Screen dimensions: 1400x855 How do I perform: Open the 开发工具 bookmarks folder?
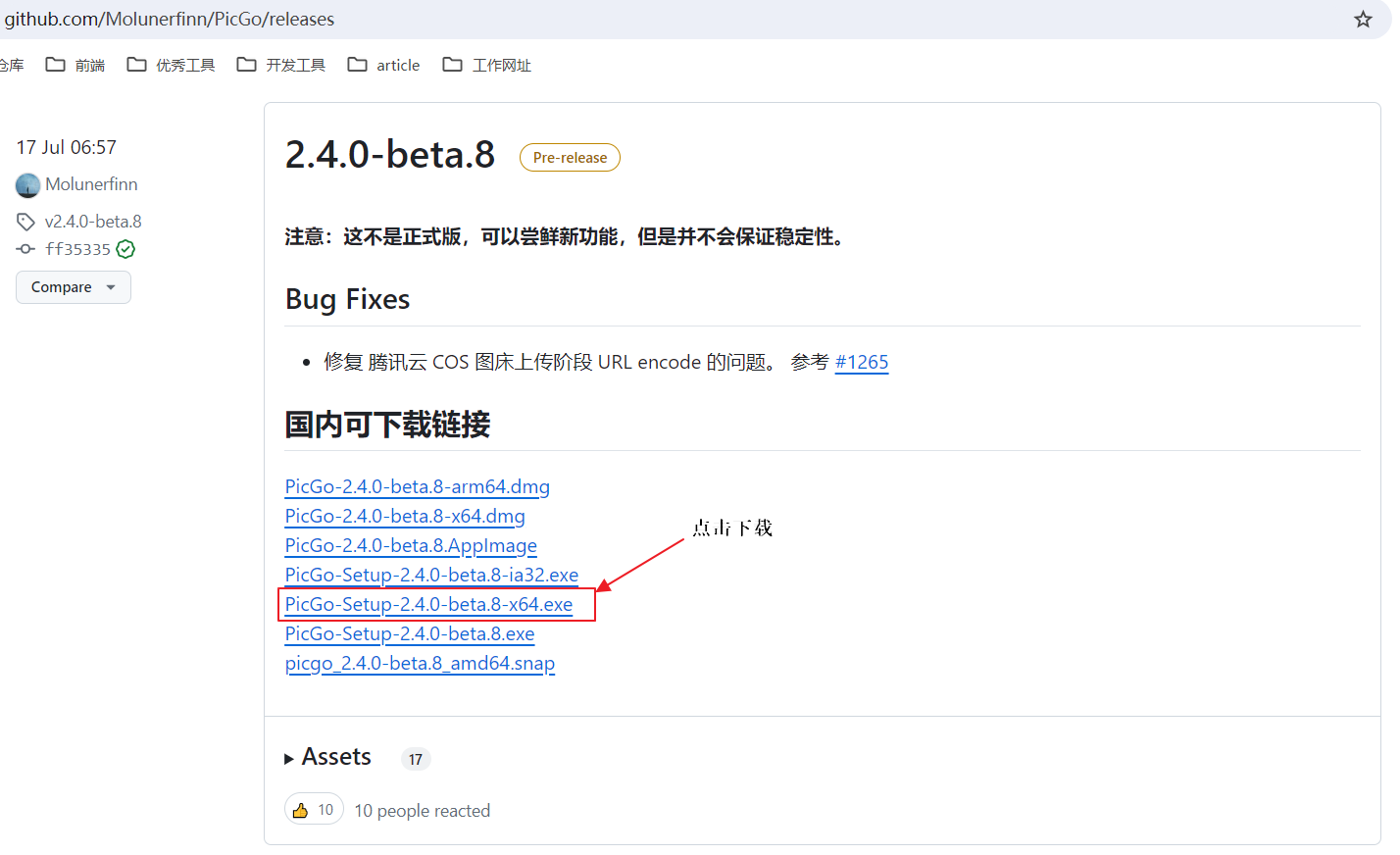coord(281,65)
